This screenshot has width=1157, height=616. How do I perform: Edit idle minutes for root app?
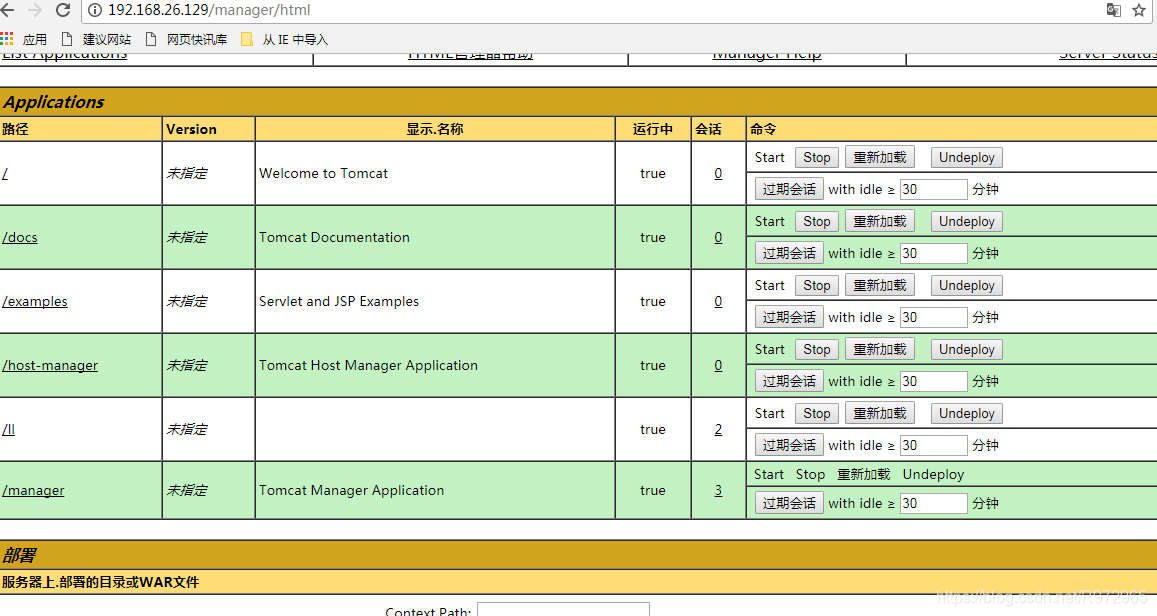pos(933,190)
